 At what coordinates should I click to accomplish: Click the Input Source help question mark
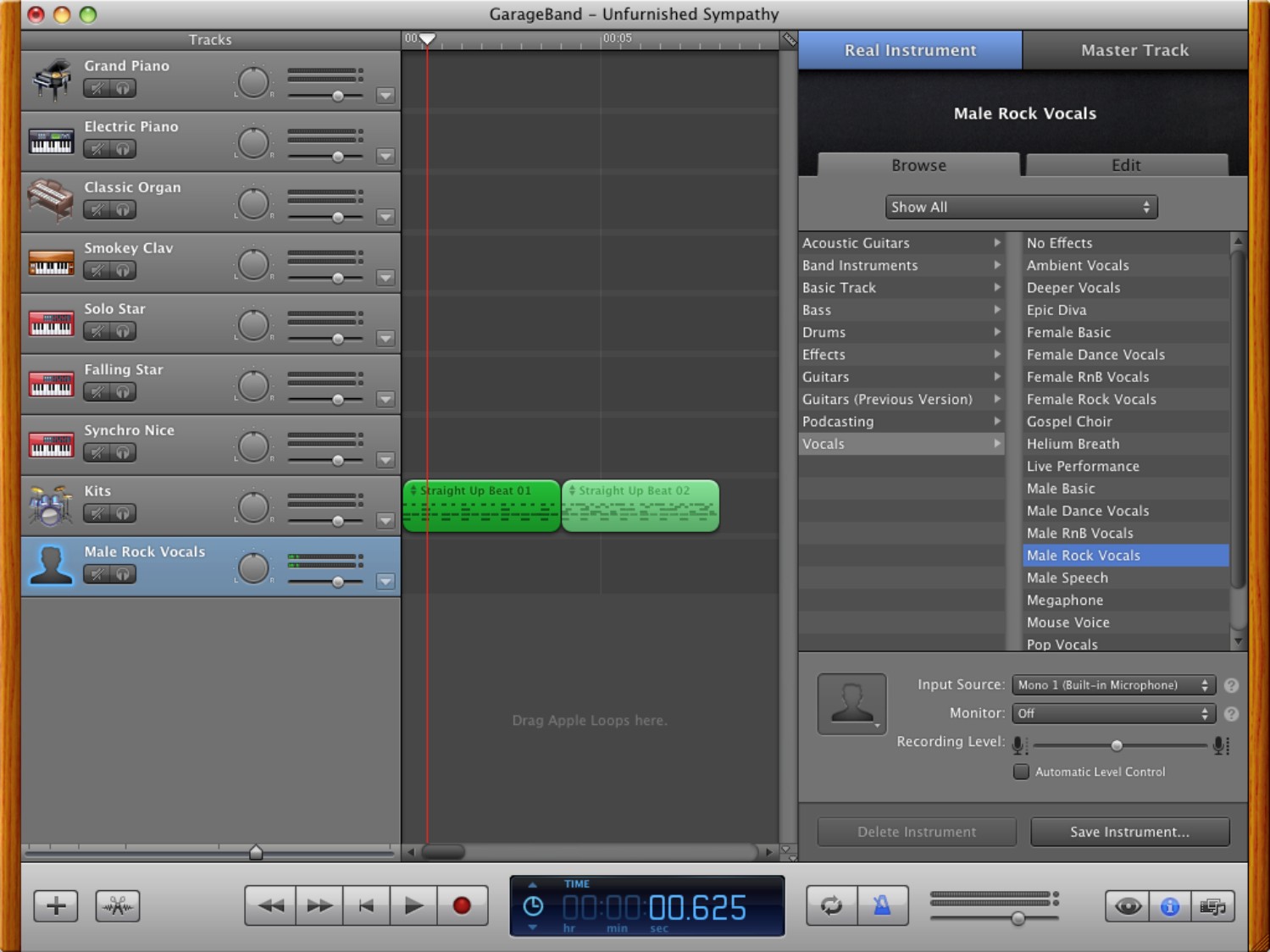[1231, 685]
